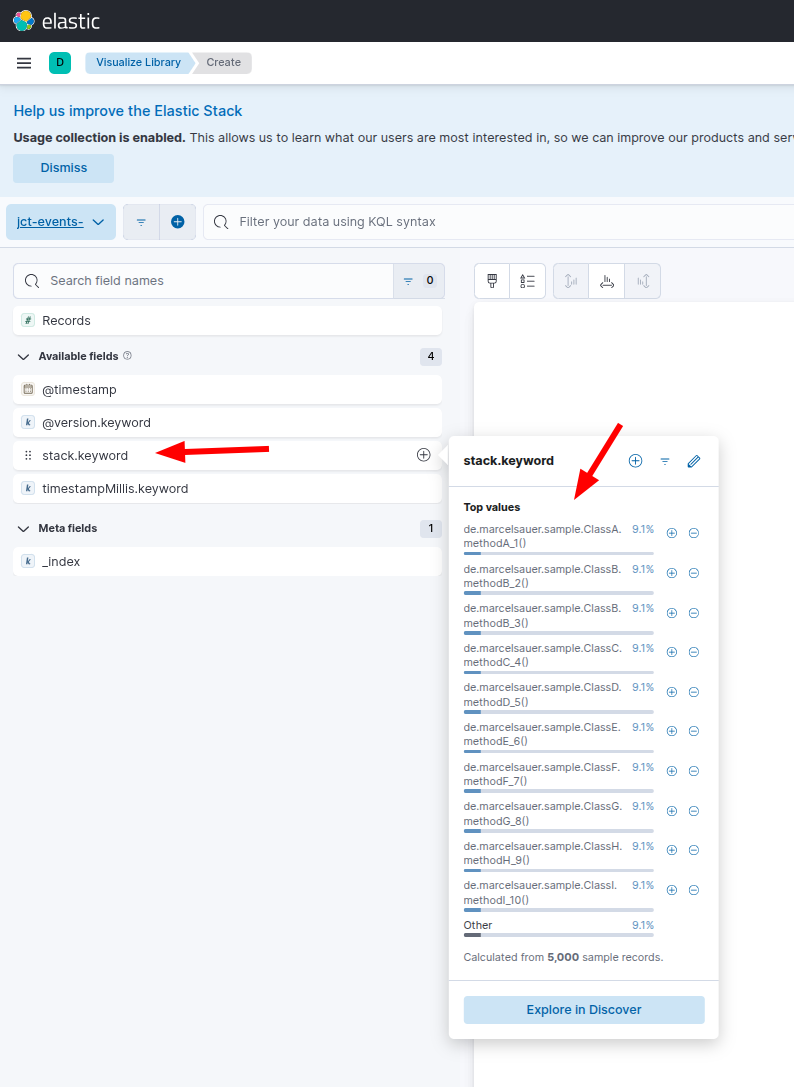The width and height of the screenshot is (794, 1087).
Task: Open the Help us improve the Elastic Stack link
Action: pos(128,111)
